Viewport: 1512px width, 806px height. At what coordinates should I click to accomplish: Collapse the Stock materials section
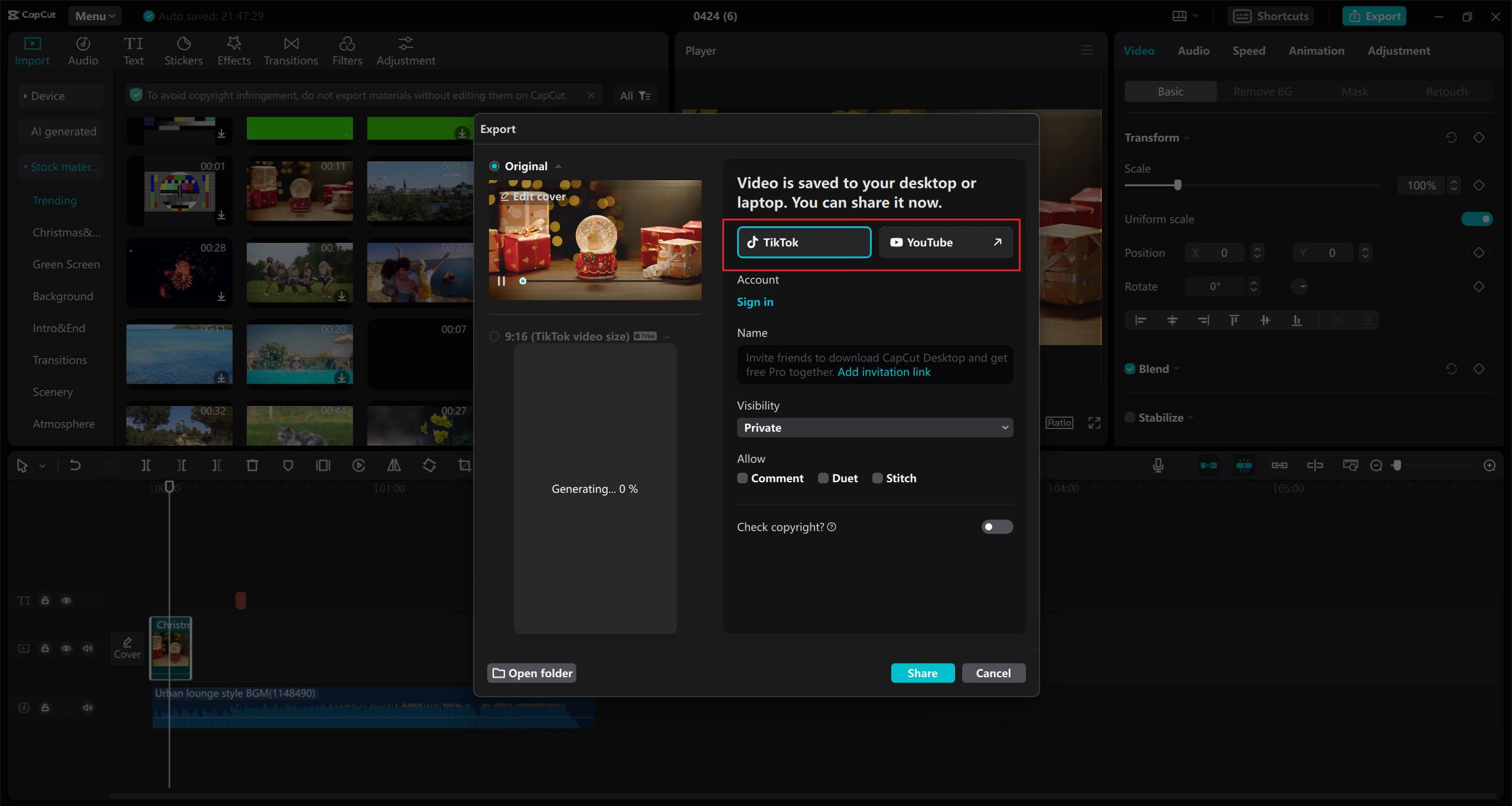[61, 167]
